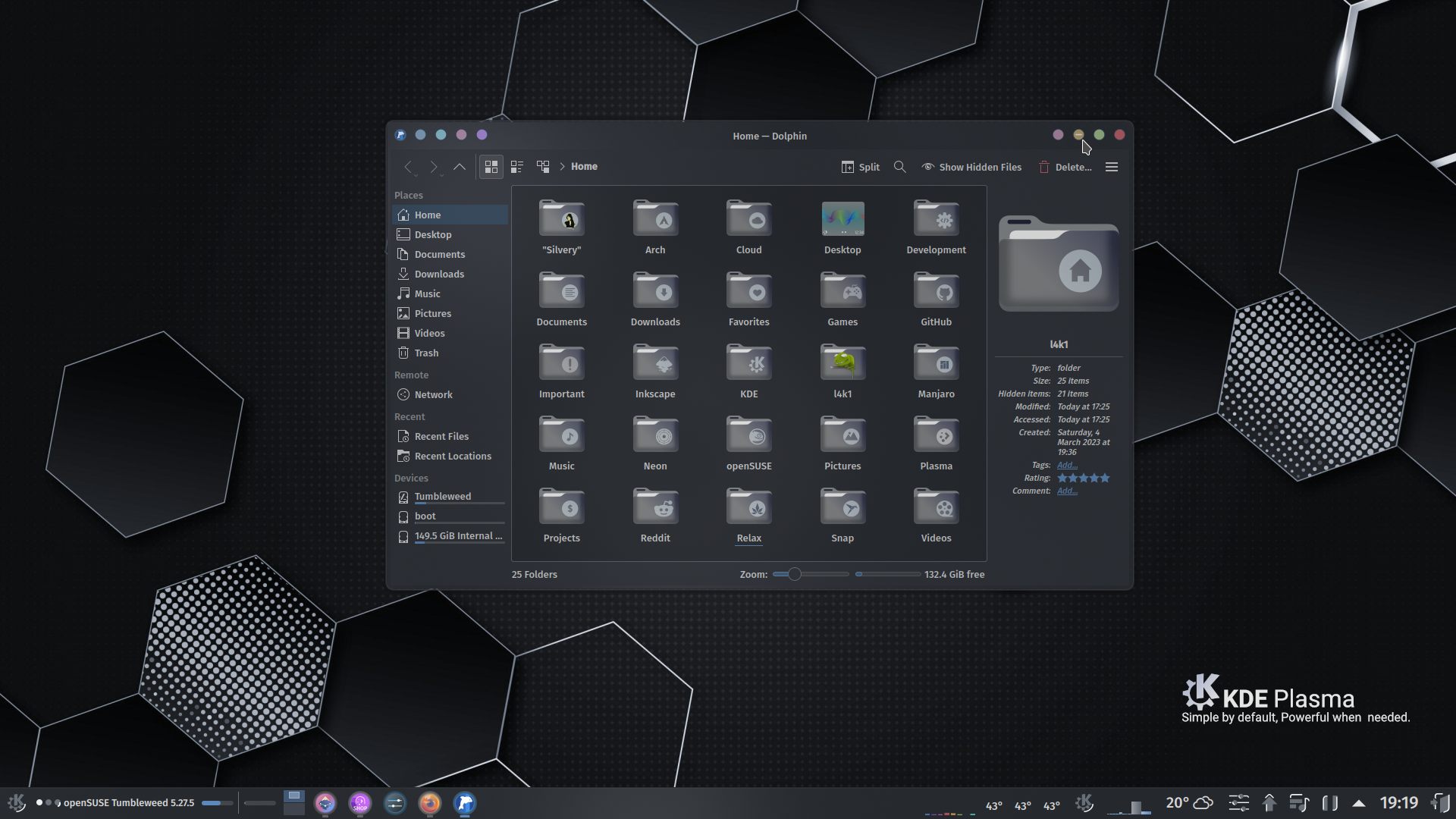Open System Settings from the taskbar
The width and height of the screenshot is (1456, 819).
tap(395, 803)
